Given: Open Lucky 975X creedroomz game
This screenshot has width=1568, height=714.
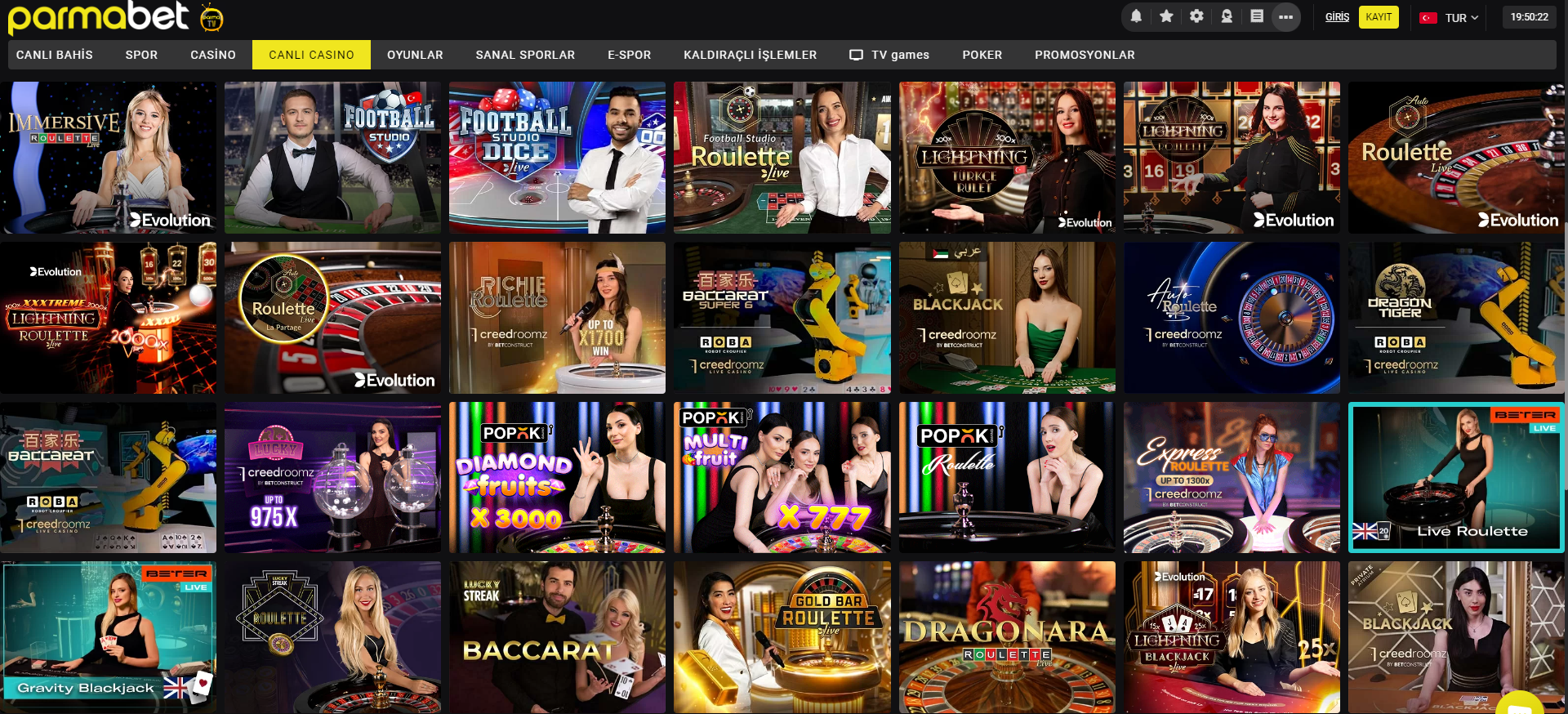Looking at the screenshot, I should 332,477.
